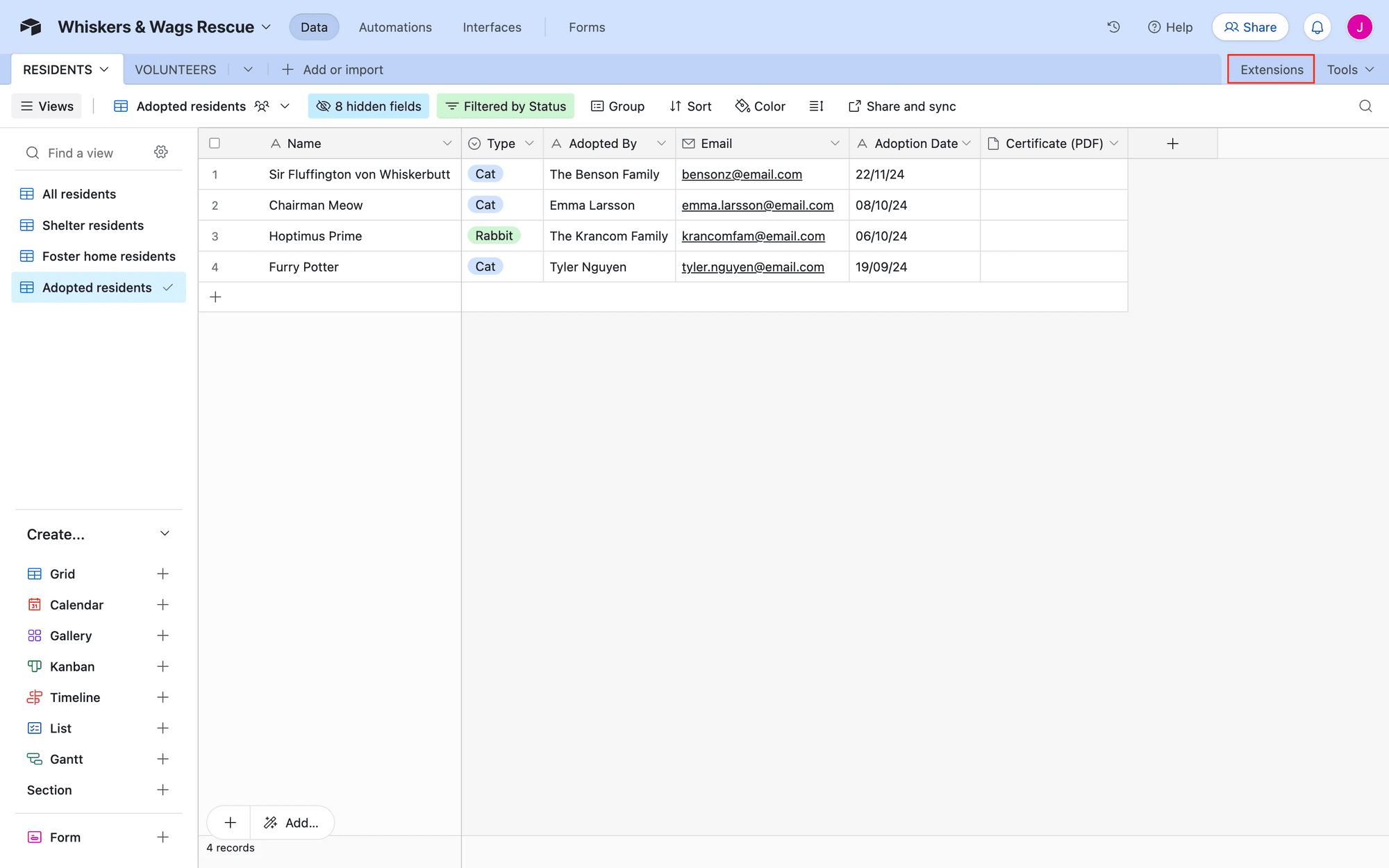1389x868 pixels.
Task: Click the history/clock icon top bar
Action: pos(1113,27)
